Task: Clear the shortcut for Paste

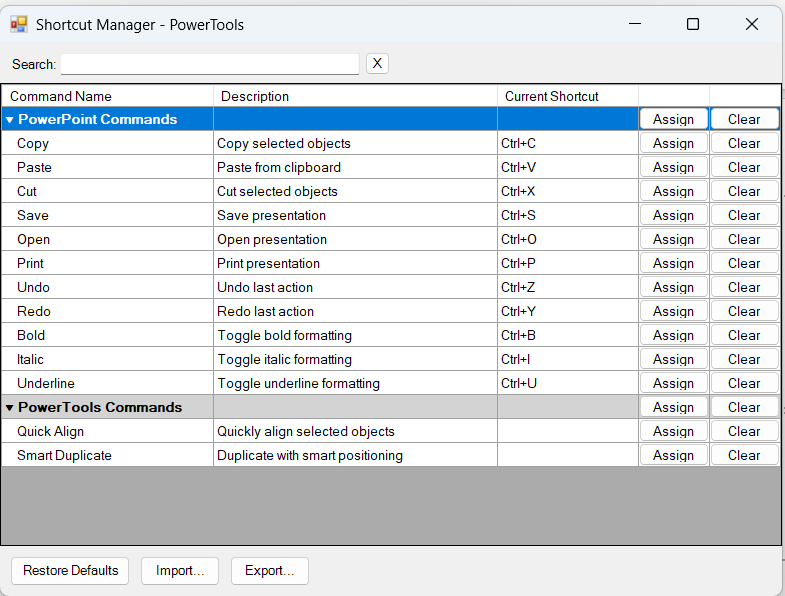Action: pyautogui.click(x=744, y=167)
